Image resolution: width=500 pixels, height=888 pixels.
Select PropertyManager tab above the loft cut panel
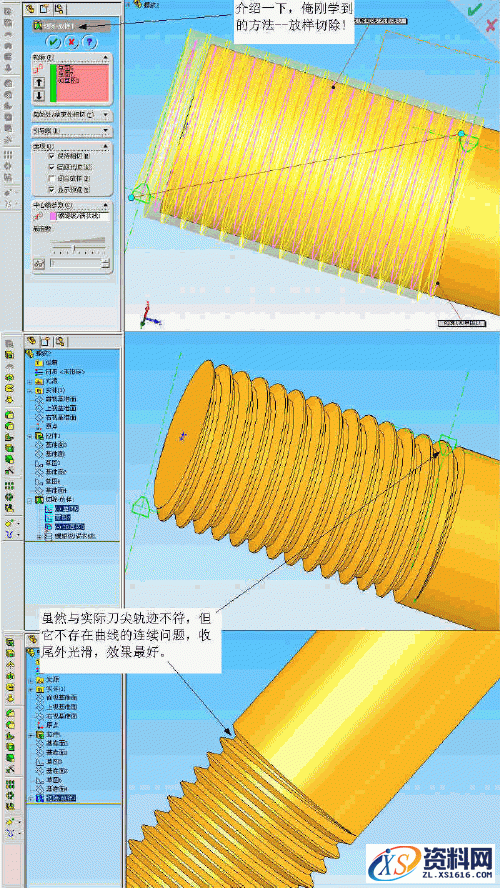(x=45, y=8)
